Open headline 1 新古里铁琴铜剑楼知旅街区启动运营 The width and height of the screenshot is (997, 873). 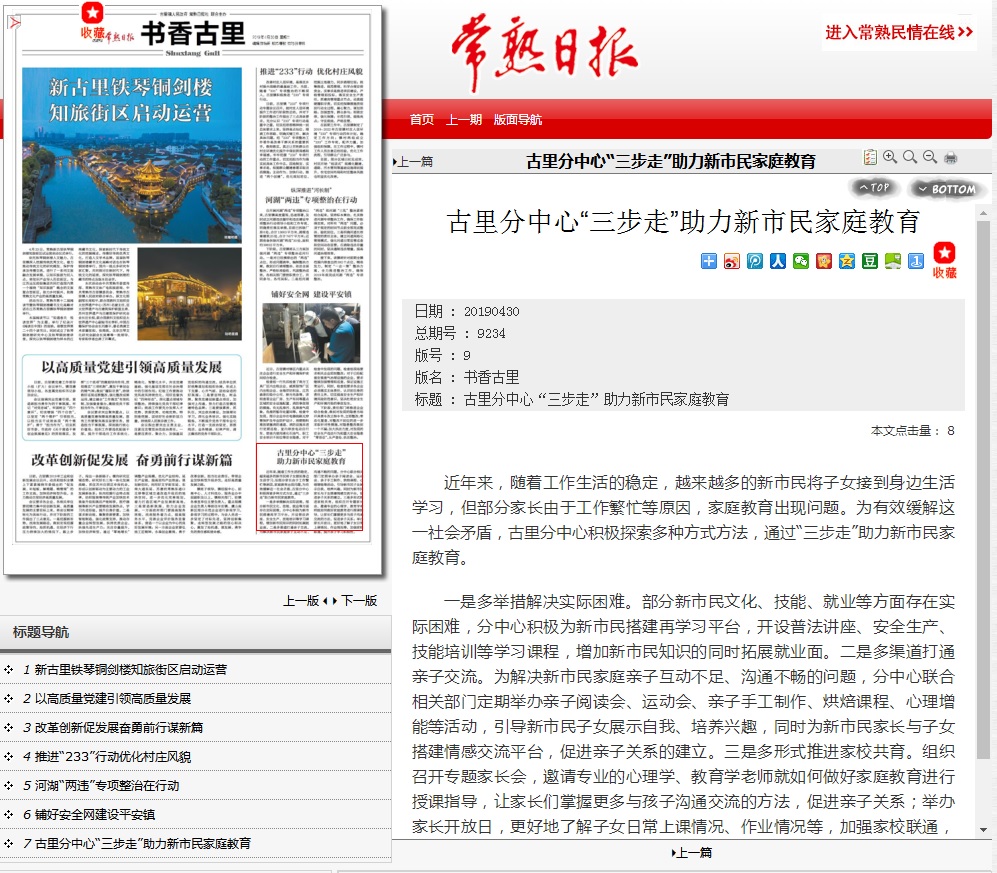[x=130, y=670]
